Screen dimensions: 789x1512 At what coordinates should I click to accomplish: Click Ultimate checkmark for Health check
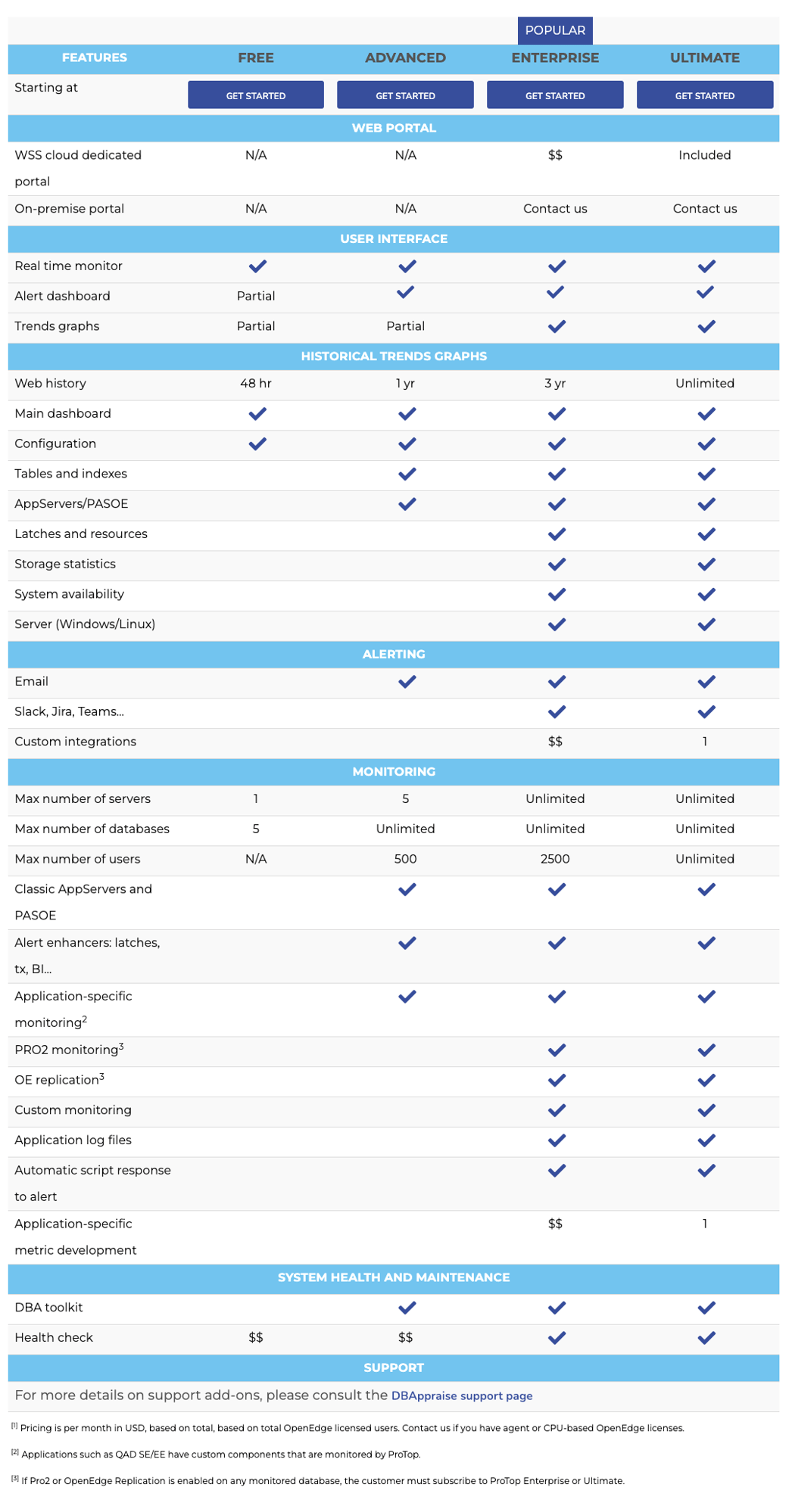[706, 1338]
